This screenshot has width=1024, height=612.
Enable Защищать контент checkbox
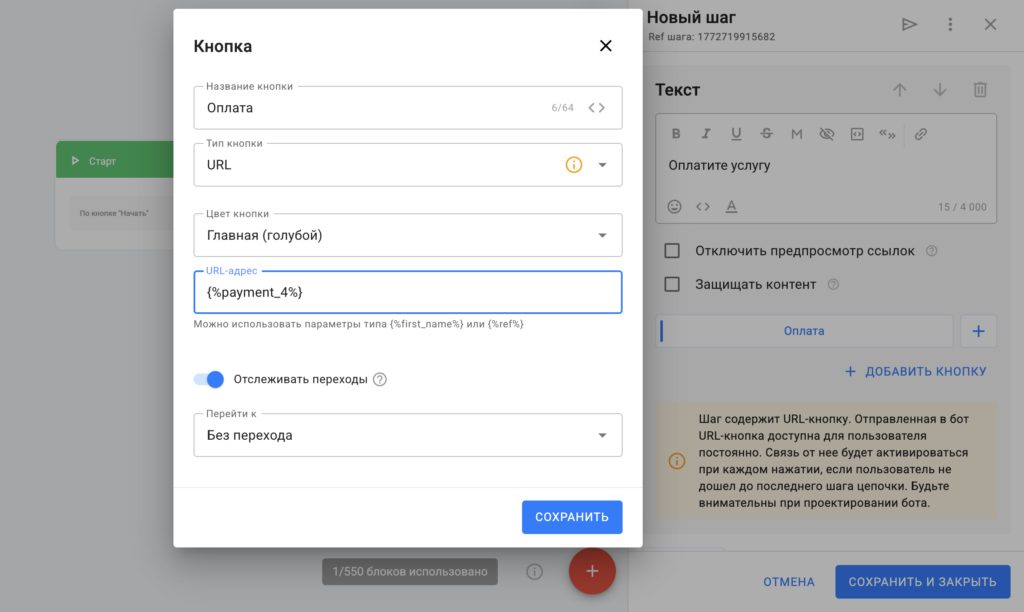(673, 284)
